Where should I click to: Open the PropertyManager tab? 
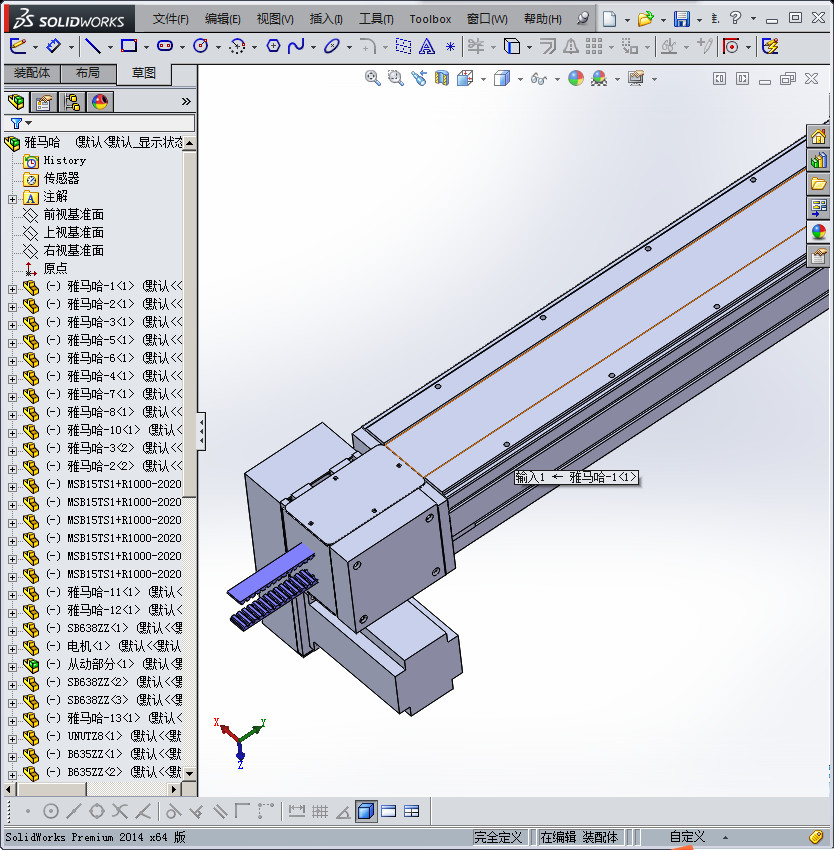point(44,101)
